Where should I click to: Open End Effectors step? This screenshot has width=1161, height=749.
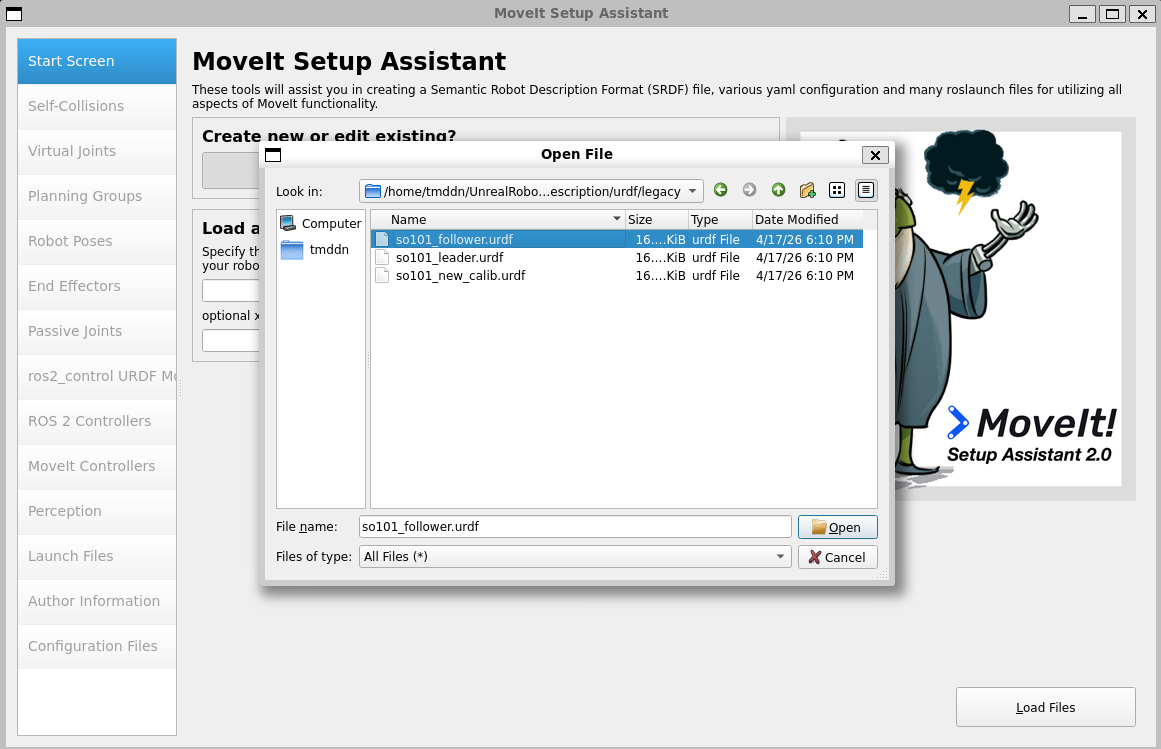[97, 286]
